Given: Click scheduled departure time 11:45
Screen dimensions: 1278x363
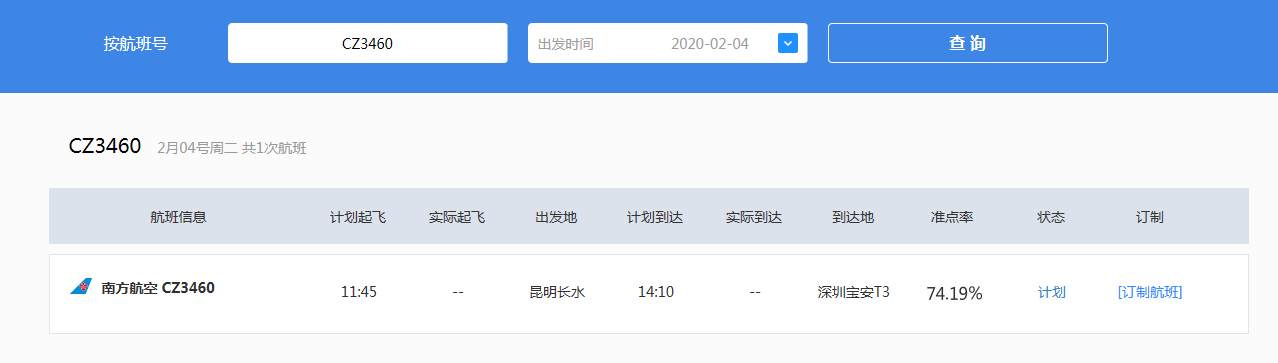Looking at the screenshot, I should 358,292.
